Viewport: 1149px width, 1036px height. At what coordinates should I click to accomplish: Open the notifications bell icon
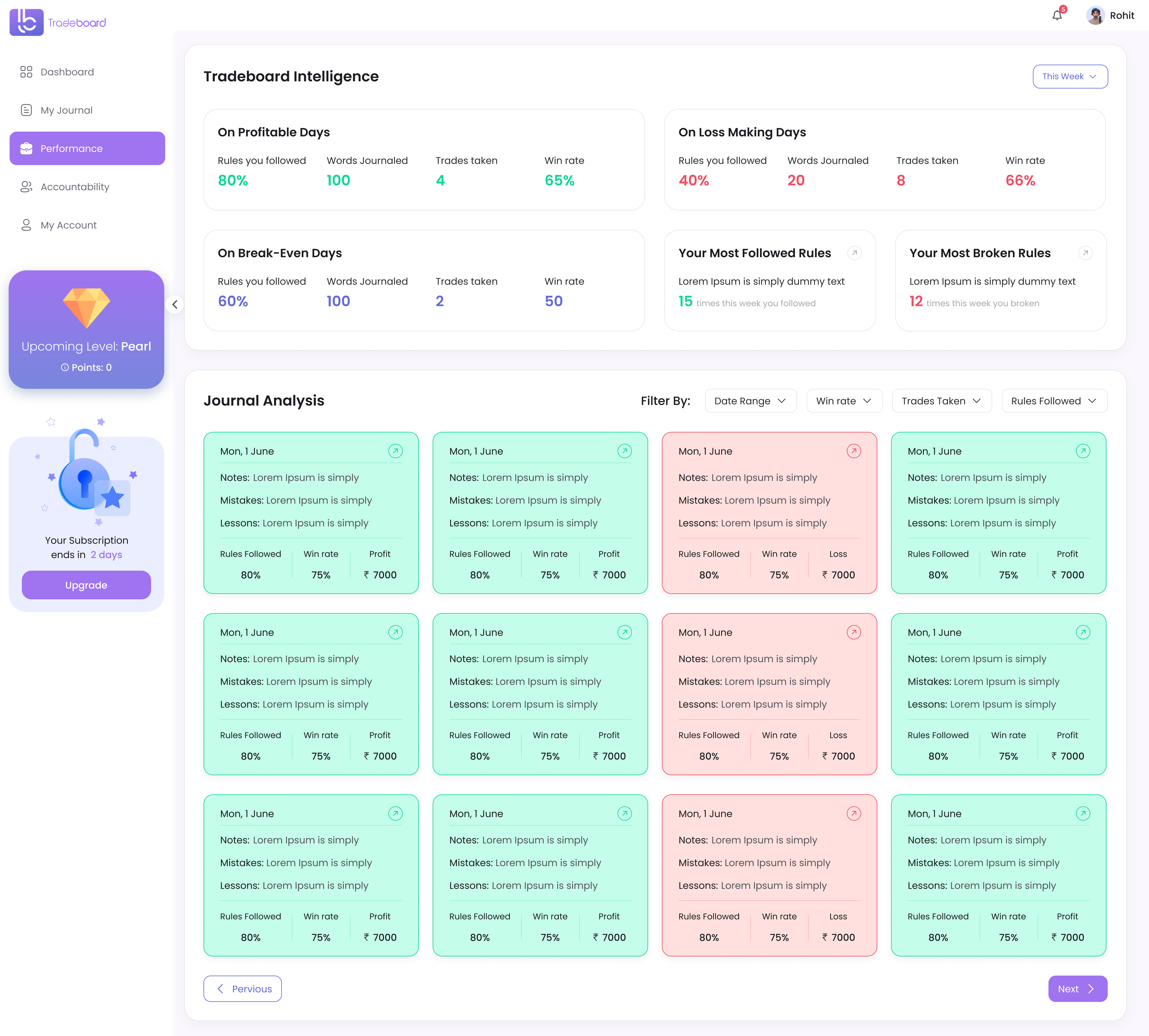point(1057,15)
